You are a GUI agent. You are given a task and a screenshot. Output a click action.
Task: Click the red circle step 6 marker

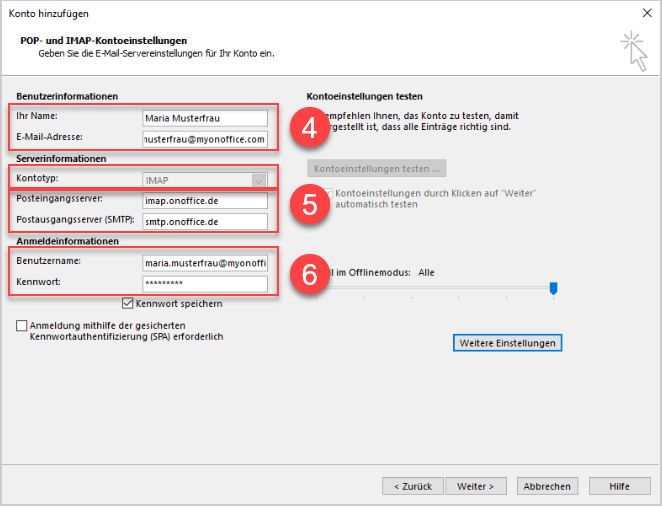click(x=309, y=274)
